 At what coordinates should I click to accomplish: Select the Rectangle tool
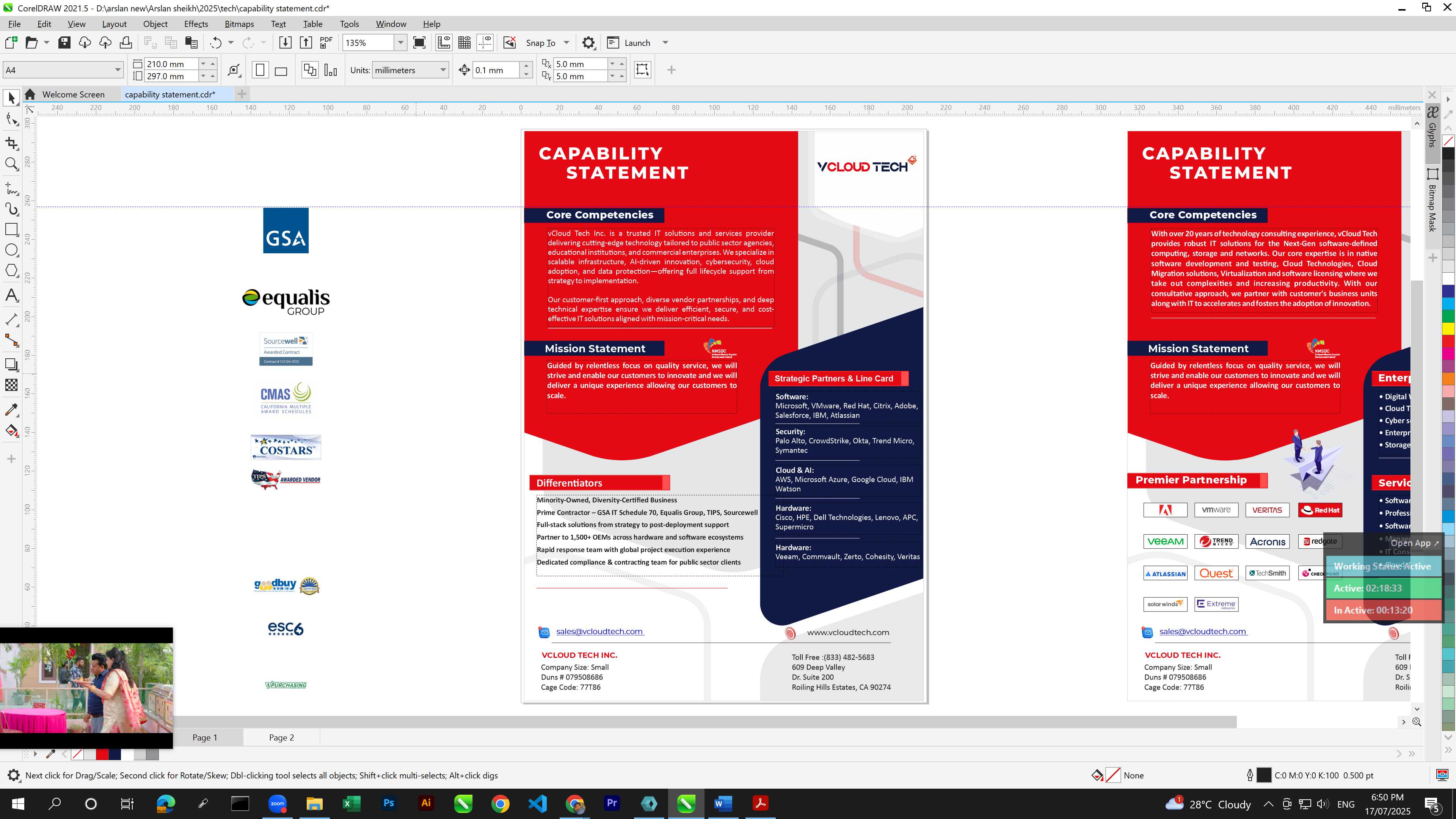click(11, 229)
